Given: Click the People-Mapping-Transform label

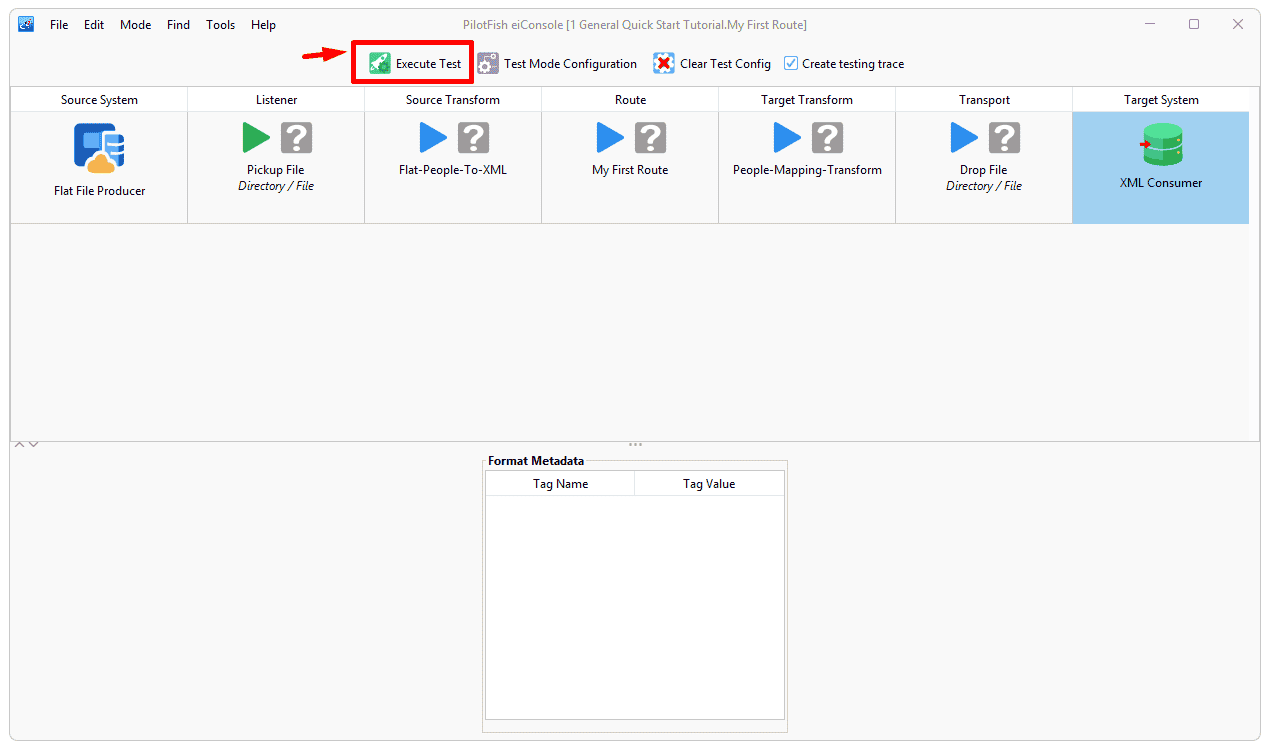Looking at the screenshot, I should click(x=807, y=170).
